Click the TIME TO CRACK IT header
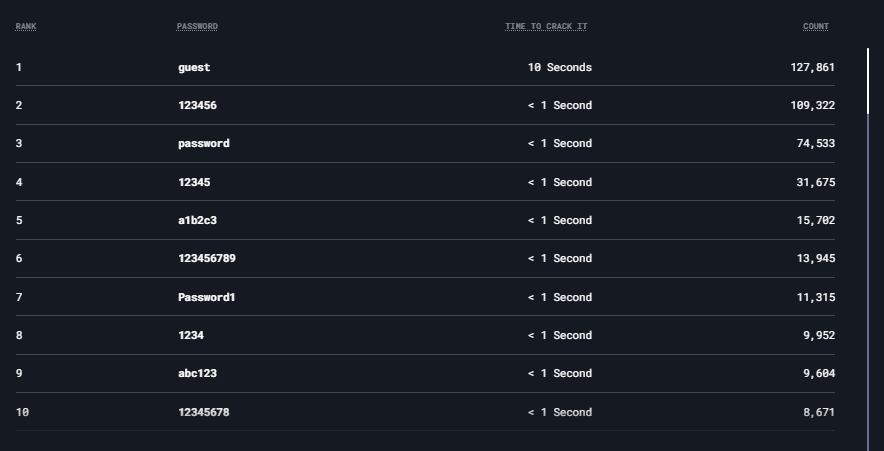 coord(546,26)
